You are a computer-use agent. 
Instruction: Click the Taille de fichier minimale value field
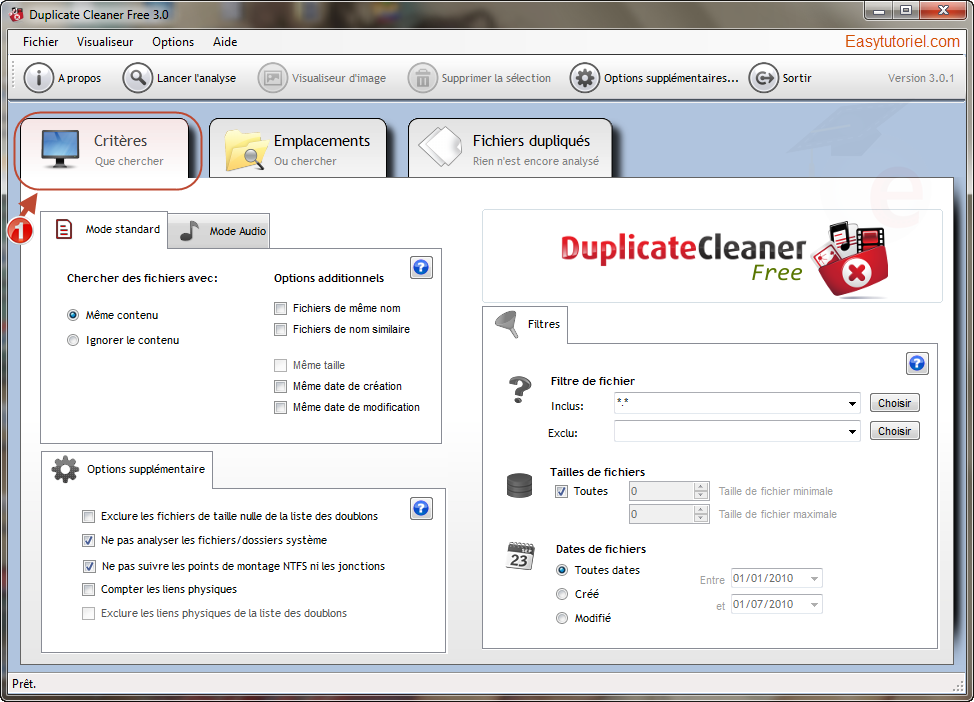point(662,491)
